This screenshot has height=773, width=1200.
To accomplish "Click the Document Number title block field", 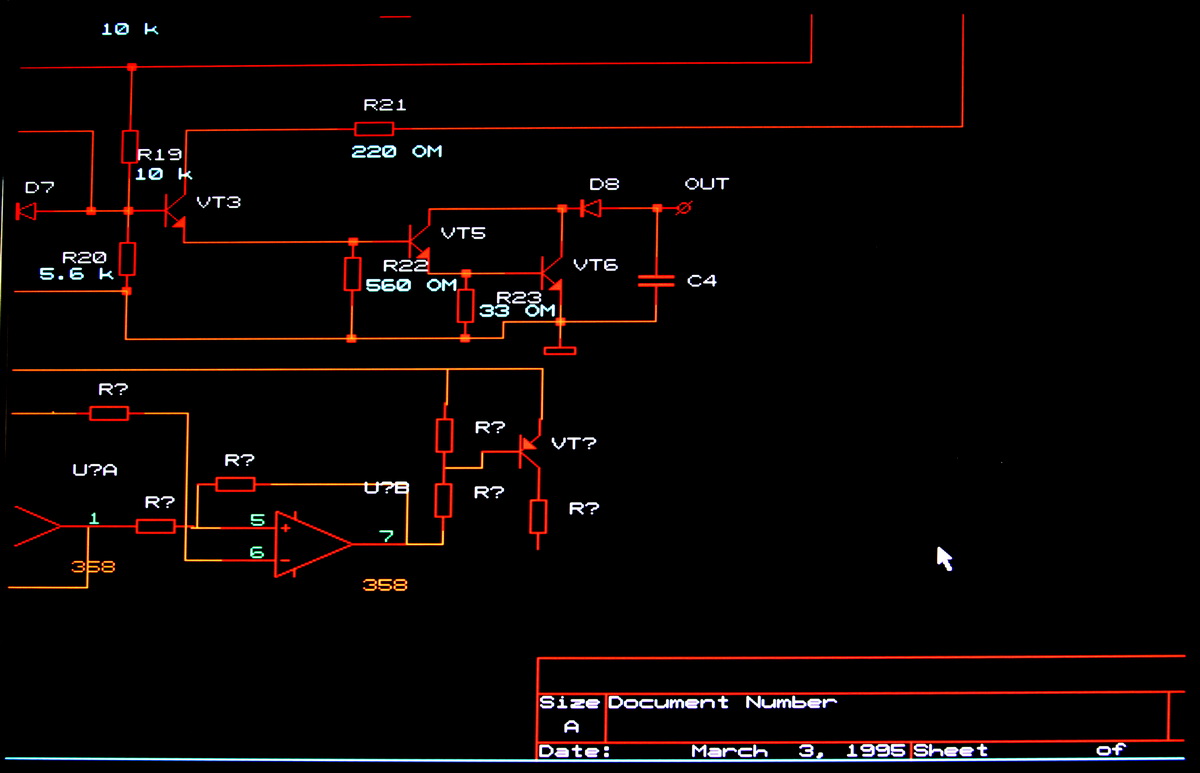I will pyautogui.click(x=721, y=703).
